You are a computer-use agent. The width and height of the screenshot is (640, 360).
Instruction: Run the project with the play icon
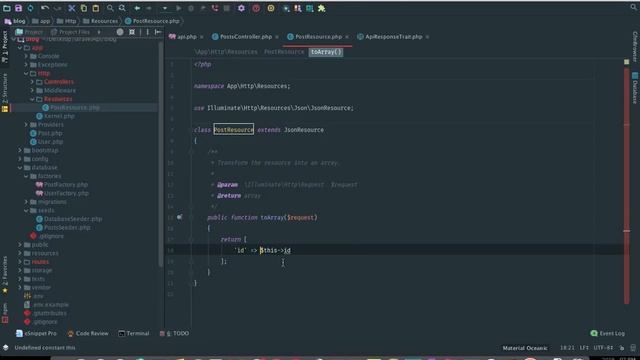tap(178, 8)
